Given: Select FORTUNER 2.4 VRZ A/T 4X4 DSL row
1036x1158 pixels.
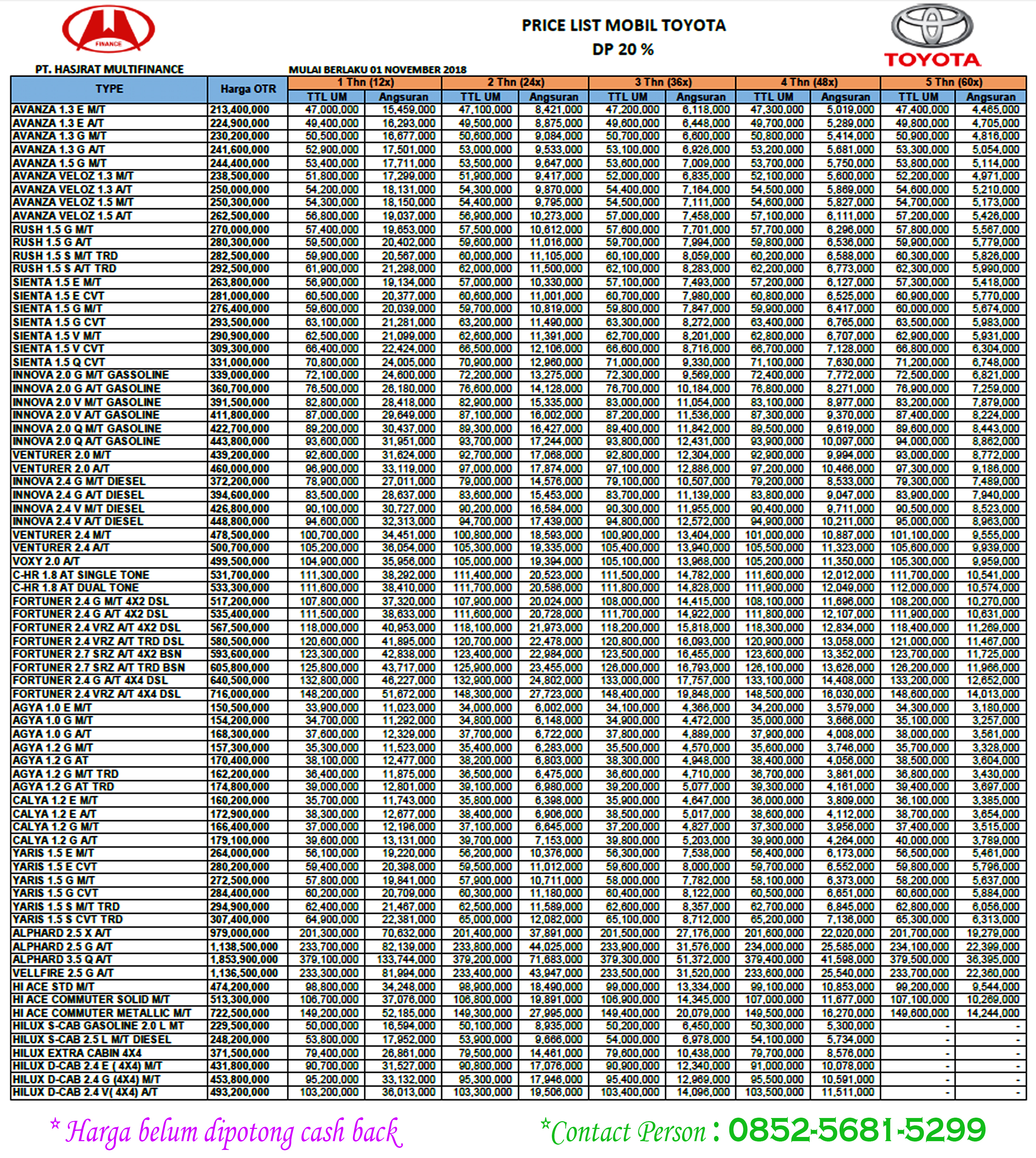Looking at the screenshot, I should click(x=518, y=694).
